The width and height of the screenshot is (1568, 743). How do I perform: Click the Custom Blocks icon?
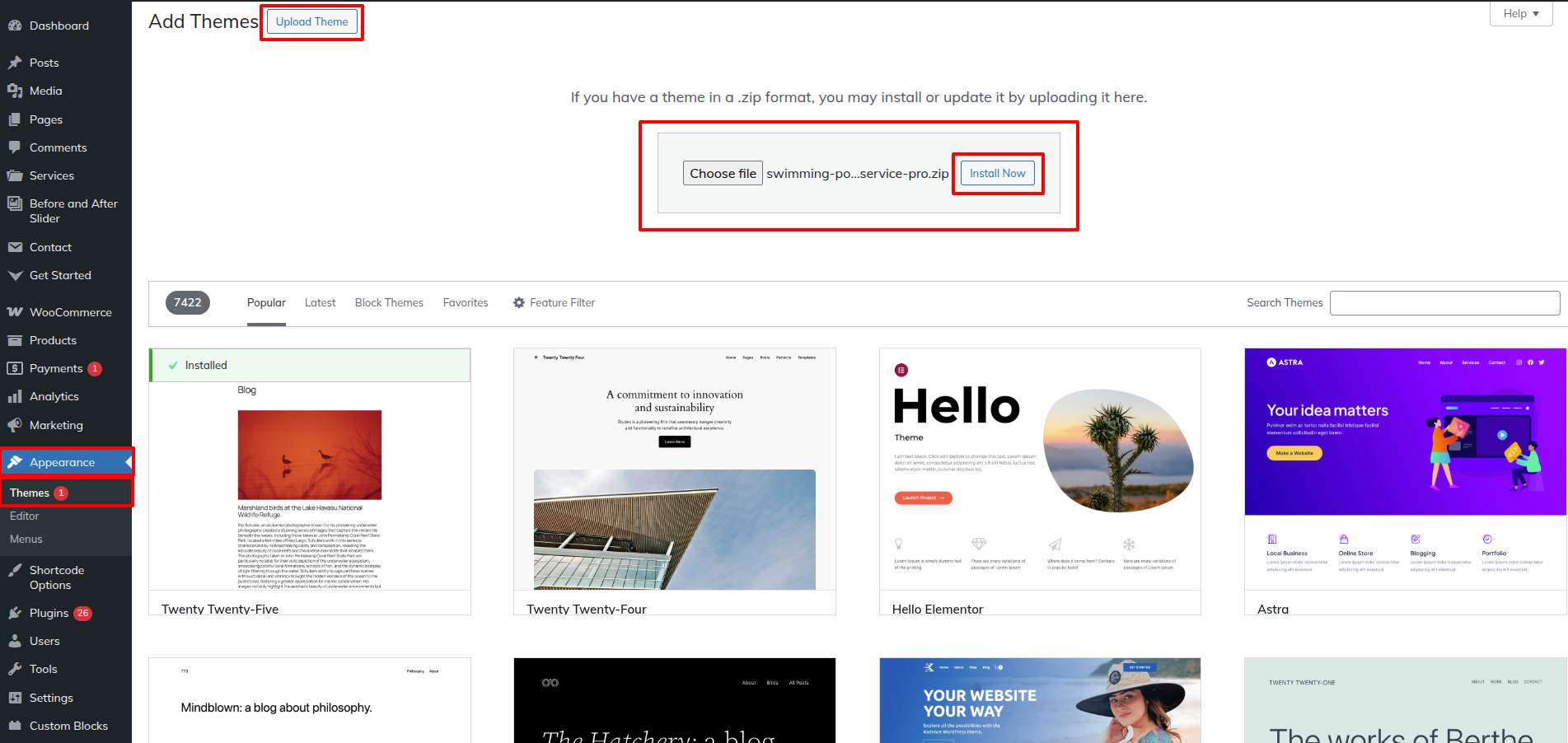click(x=15, y=726)
